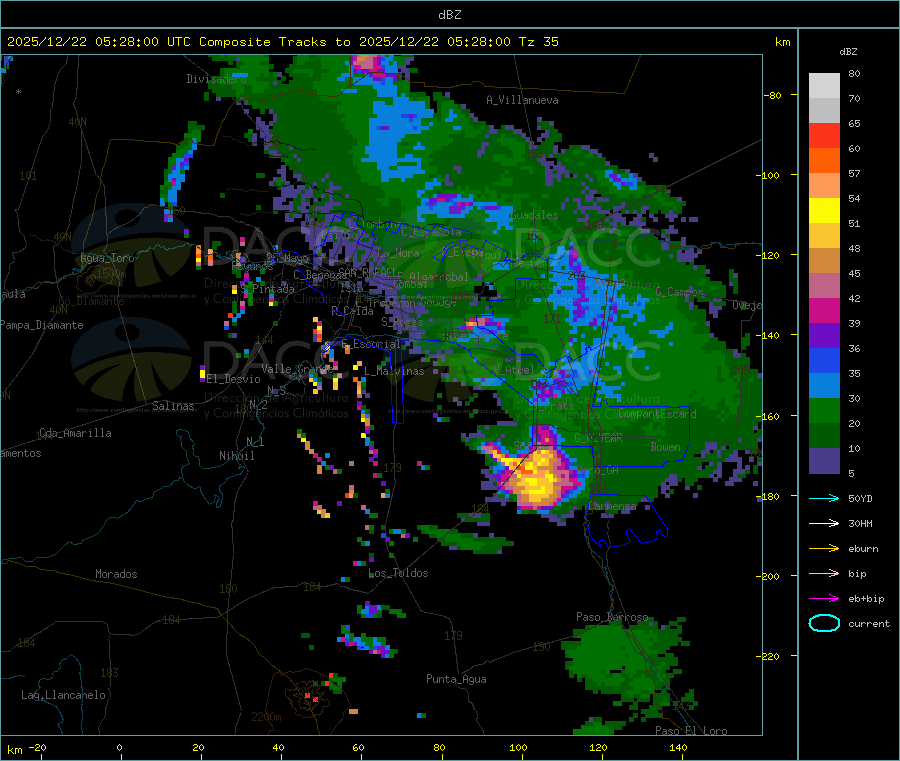900x761 pixels.
Task: Click the Cda_Amarilla place label
Action: (x=75, y=433)
